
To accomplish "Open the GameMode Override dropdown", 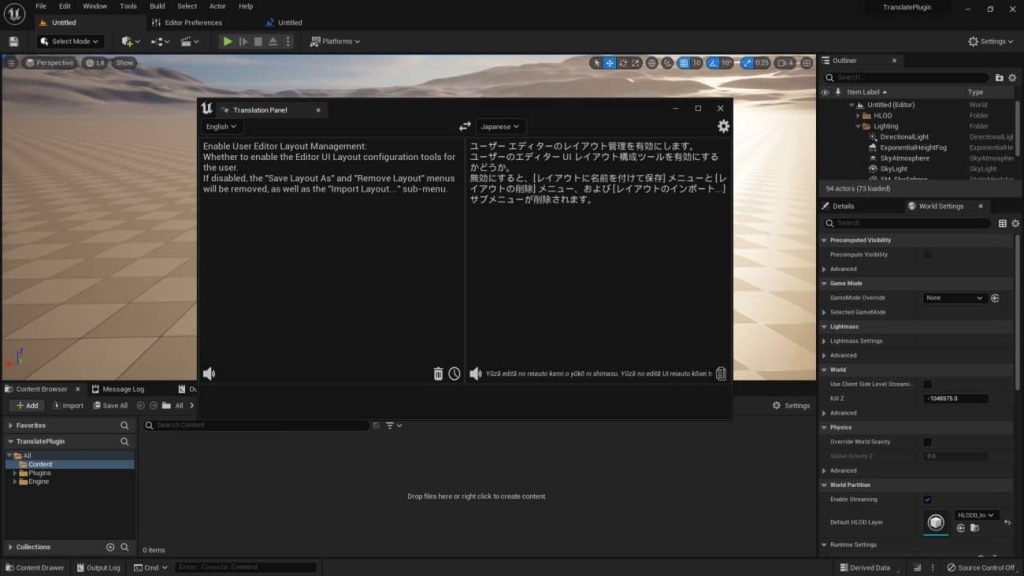I will coord(954,298).
